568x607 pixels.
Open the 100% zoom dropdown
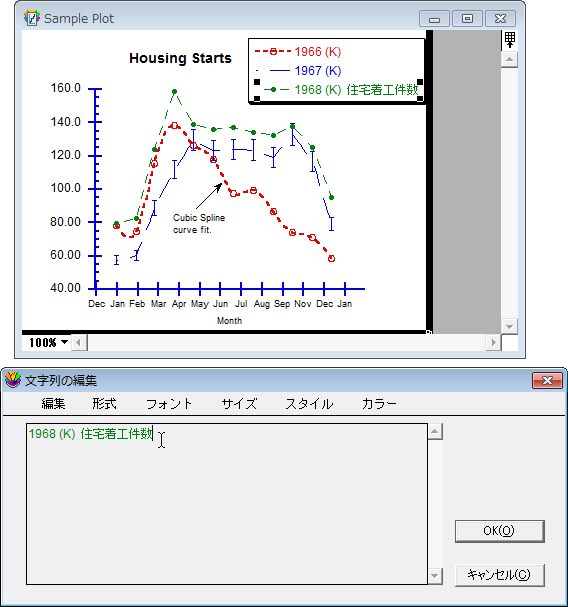pos(48,343)
